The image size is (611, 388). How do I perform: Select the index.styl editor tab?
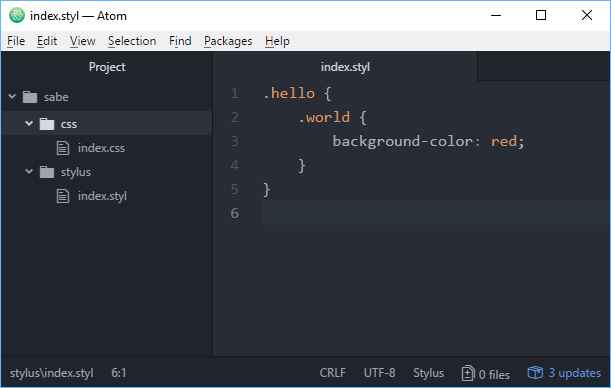tap(345, 67)
